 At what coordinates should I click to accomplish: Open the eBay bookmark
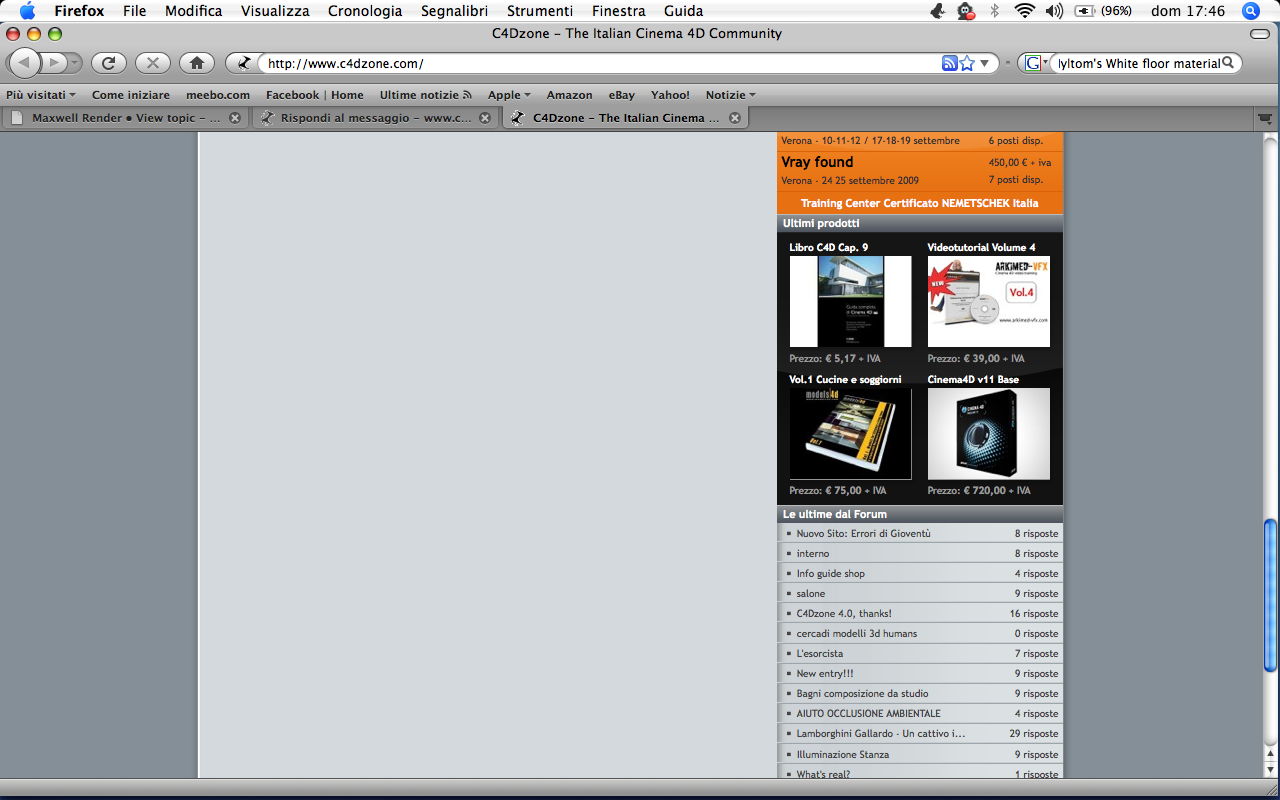point(622,95)
